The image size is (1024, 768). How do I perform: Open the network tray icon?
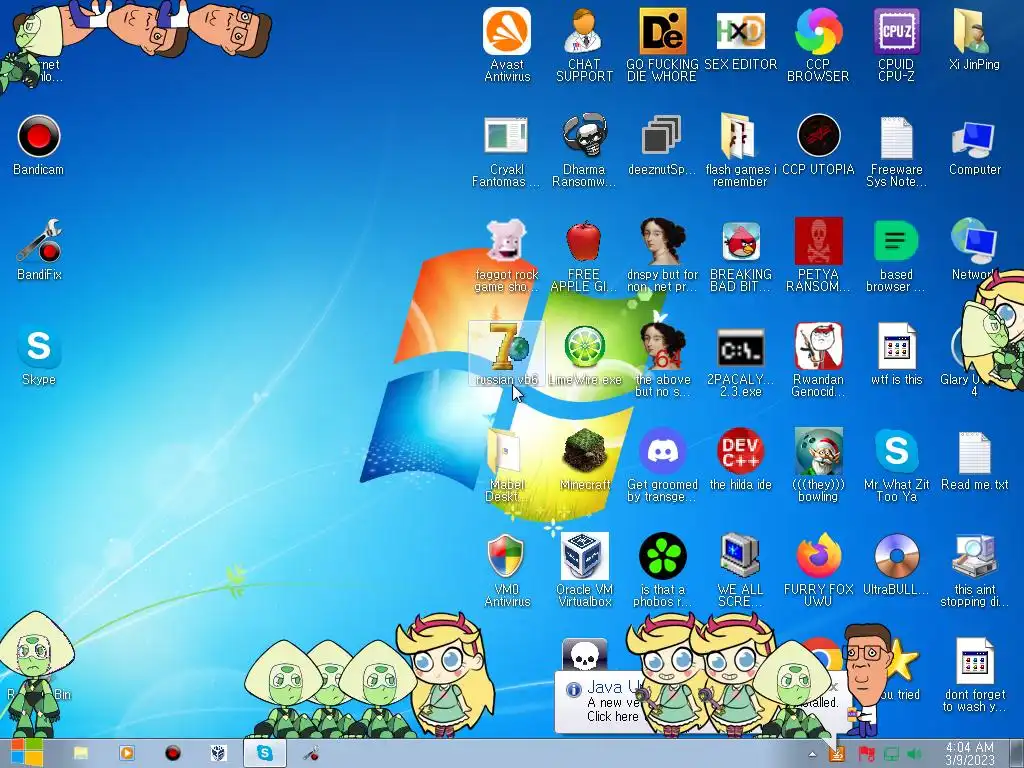(891, 754)
